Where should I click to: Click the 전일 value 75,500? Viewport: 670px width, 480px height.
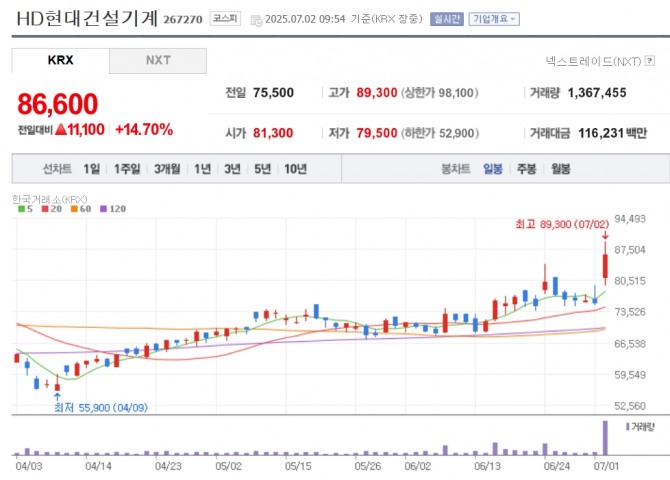click(273, 93)
